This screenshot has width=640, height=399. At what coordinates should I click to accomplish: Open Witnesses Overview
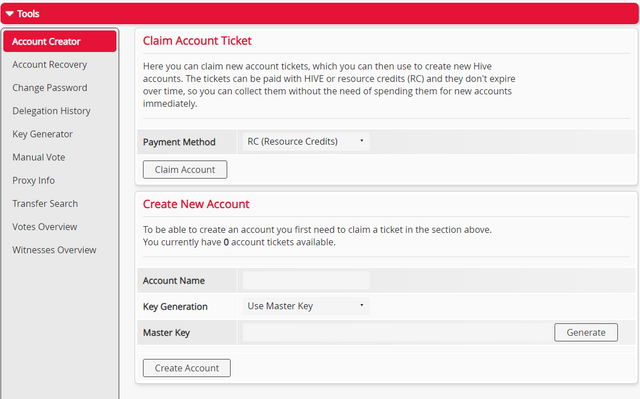(54, 250)
